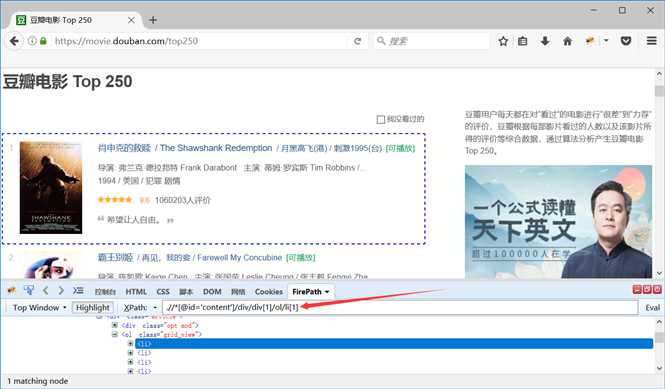Click the 豆瓣电影 Top 250 page heading
The height and width of the screenshot is (389, 665).
point(68,81)
